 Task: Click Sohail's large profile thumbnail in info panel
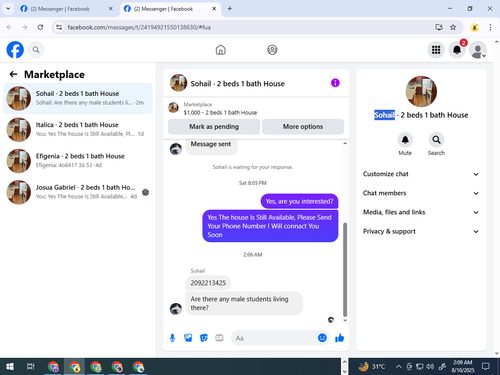(x=421, y=91)
